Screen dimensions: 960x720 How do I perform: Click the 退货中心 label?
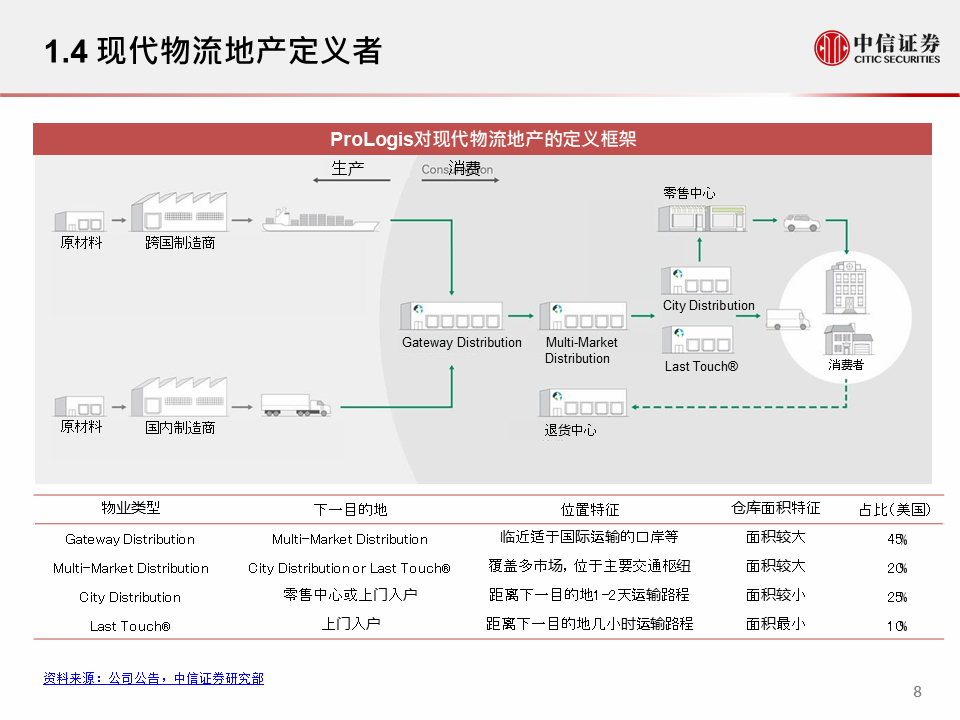click(570, 430)
